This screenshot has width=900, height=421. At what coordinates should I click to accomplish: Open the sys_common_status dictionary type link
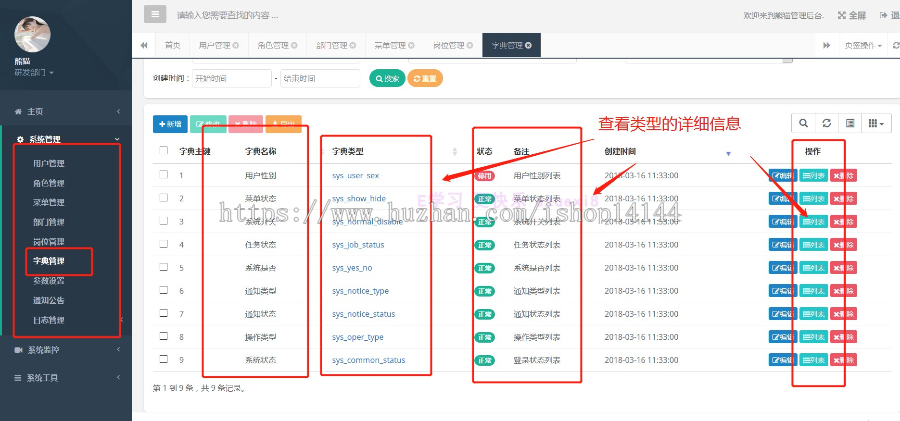(368, 360)
